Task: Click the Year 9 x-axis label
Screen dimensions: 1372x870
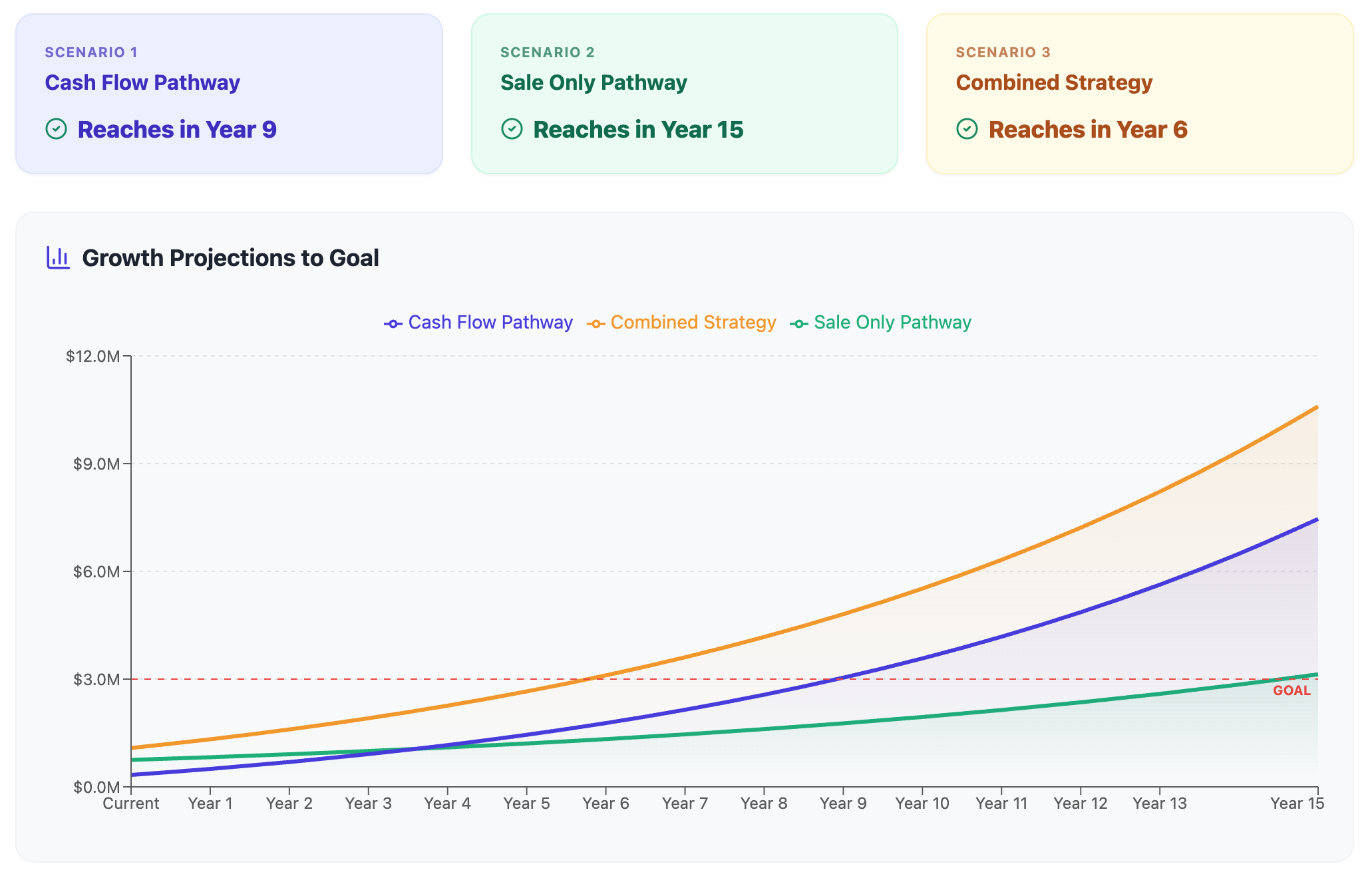Action: [x=843, y=803]
